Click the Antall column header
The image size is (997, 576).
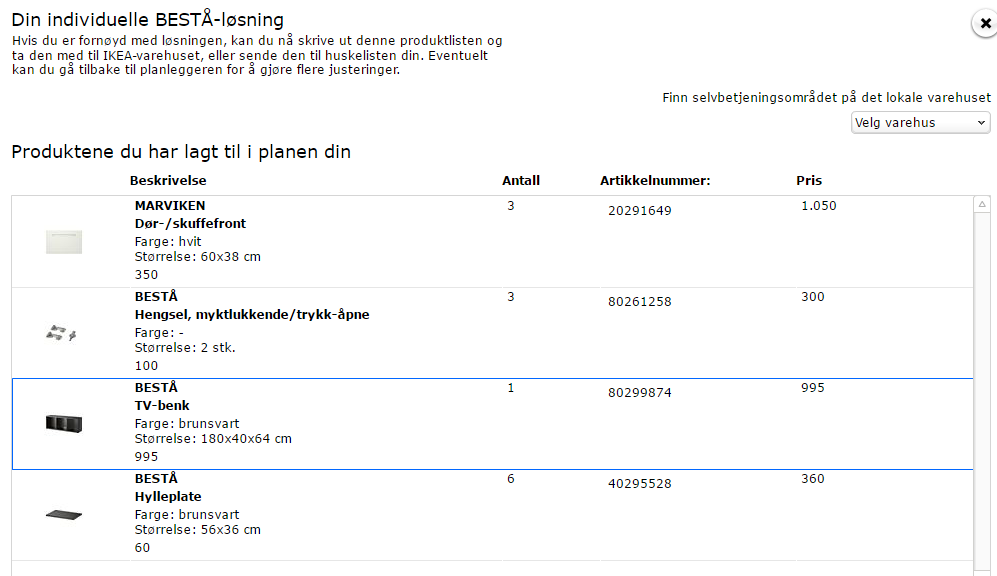[521, 181]
